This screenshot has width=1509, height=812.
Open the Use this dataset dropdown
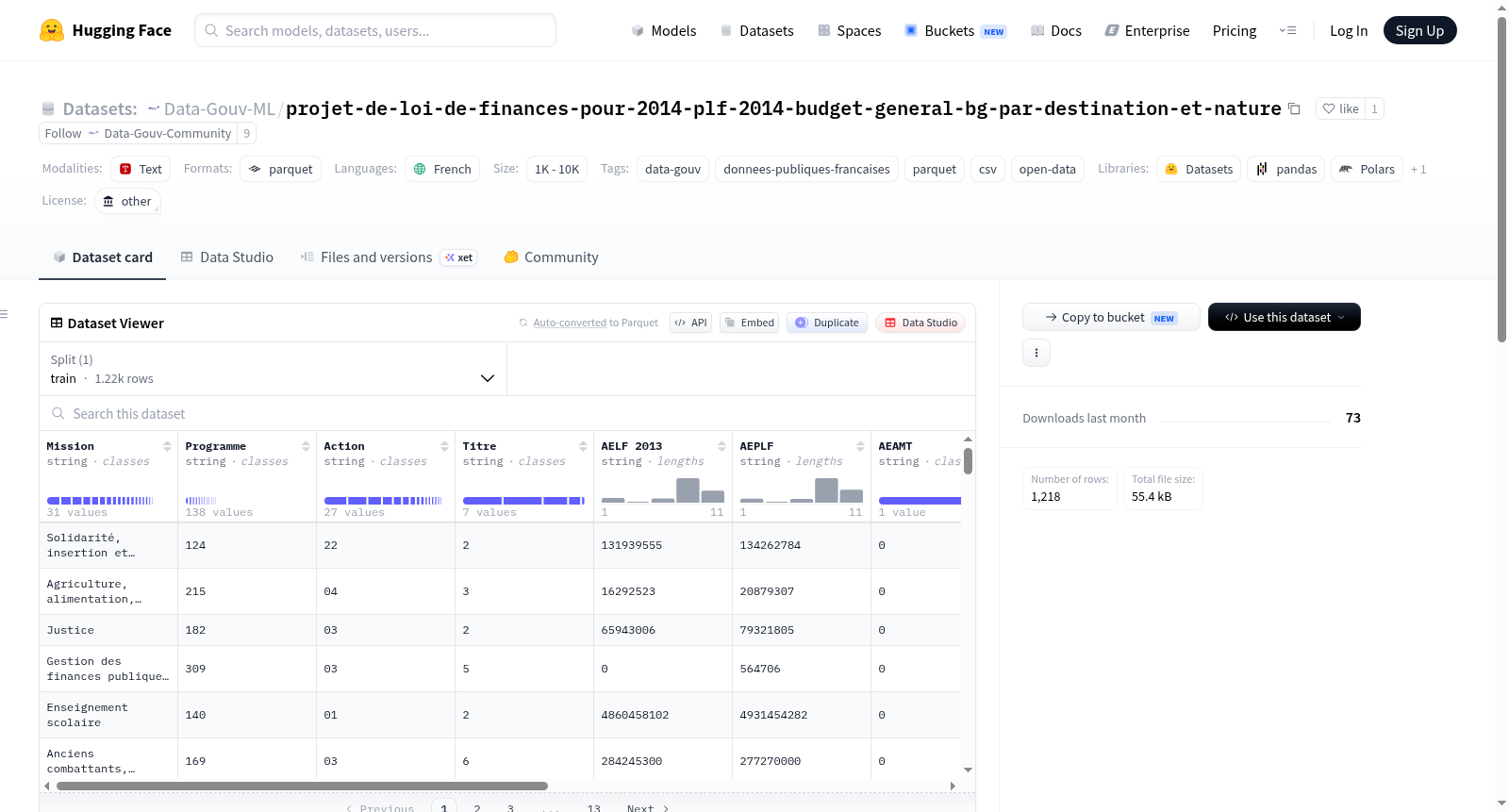[1285, 317]
